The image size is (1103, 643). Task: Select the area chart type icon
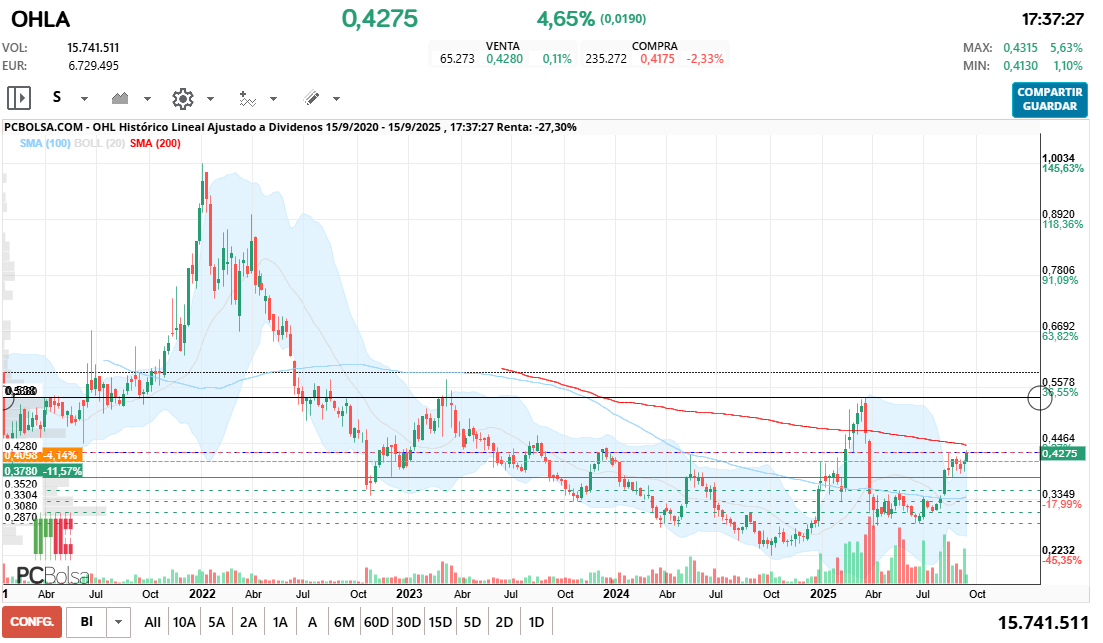[x=120, y=98]
